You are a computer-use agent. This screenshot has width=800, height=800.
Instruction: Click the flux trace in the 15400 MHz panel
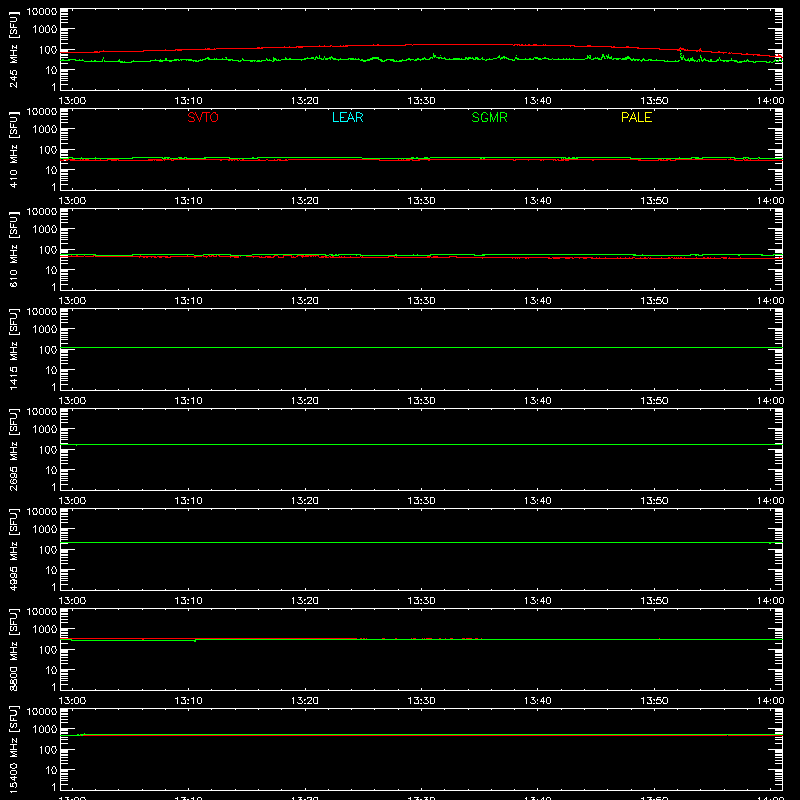421,735
